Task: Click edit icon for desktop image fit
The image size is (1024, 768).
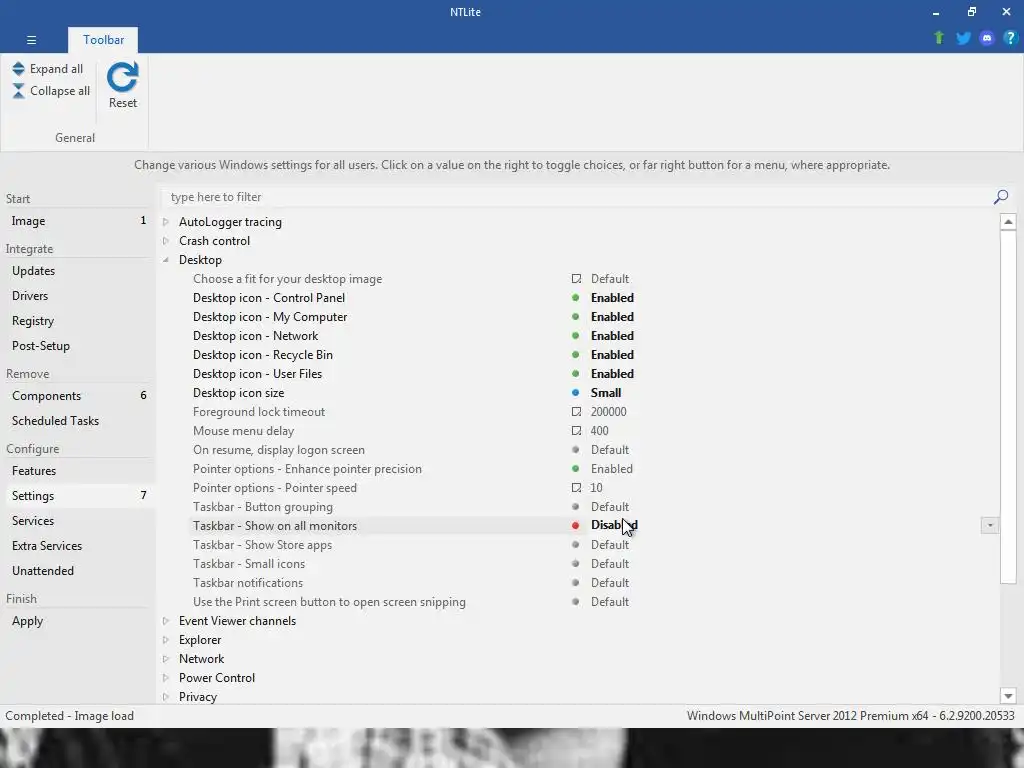Action: click(576, 279)
